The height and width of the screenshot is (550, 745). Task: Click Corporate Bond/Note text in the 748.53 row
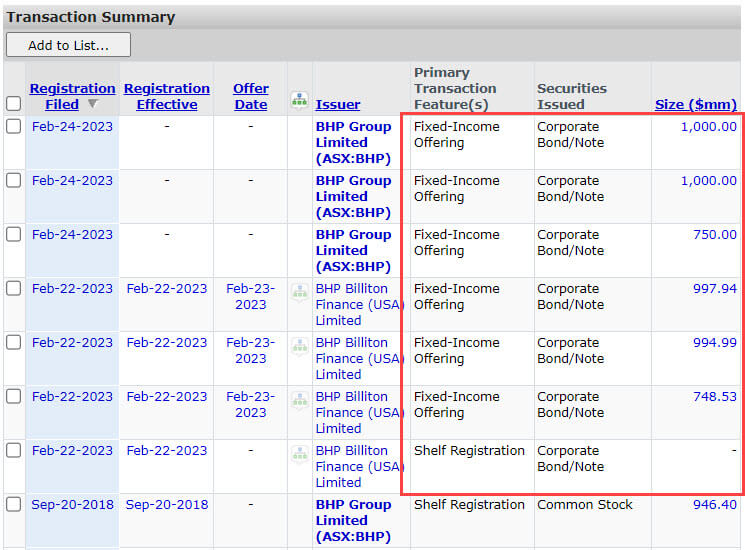click(x=571, y=404)
